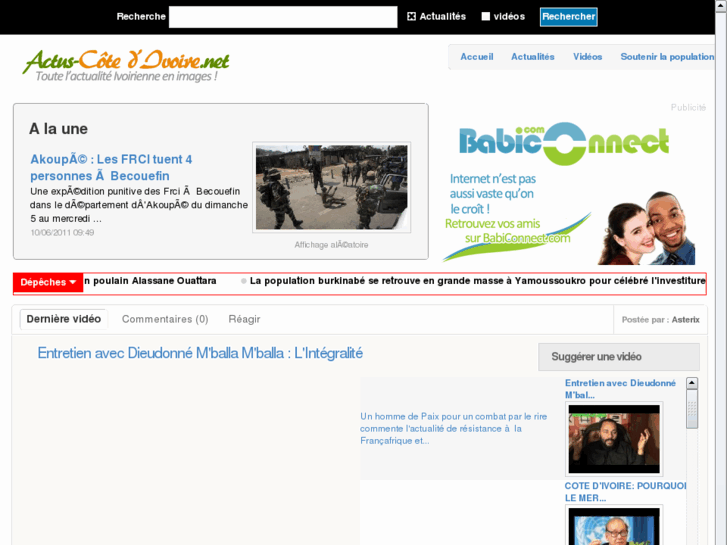Screen dimensions: 727x545
Task: Click A la une heading
Action: 58,129
